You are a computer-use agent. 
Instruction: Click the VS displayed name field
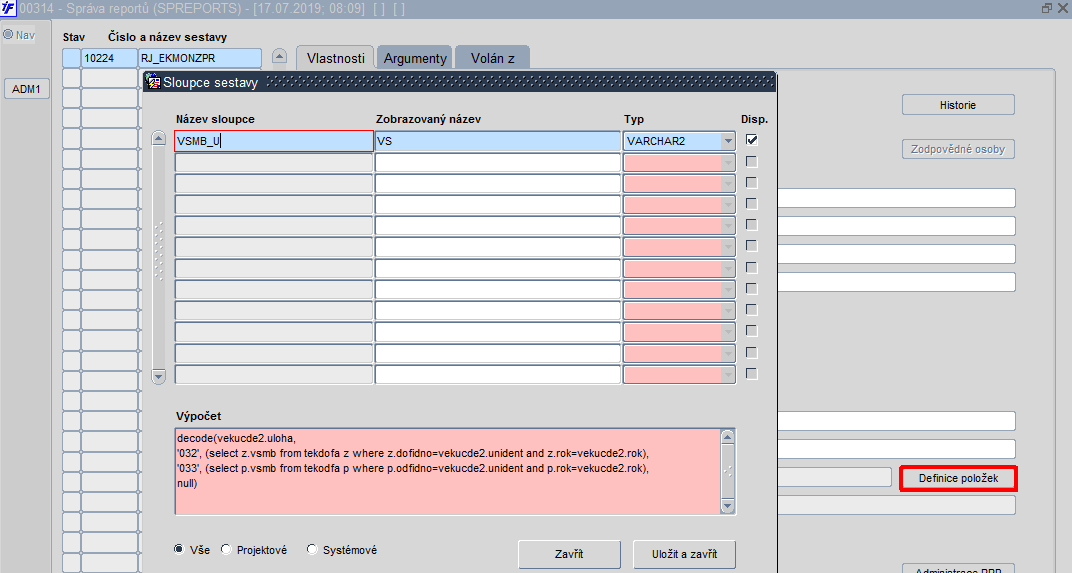(x=498, y=141)
